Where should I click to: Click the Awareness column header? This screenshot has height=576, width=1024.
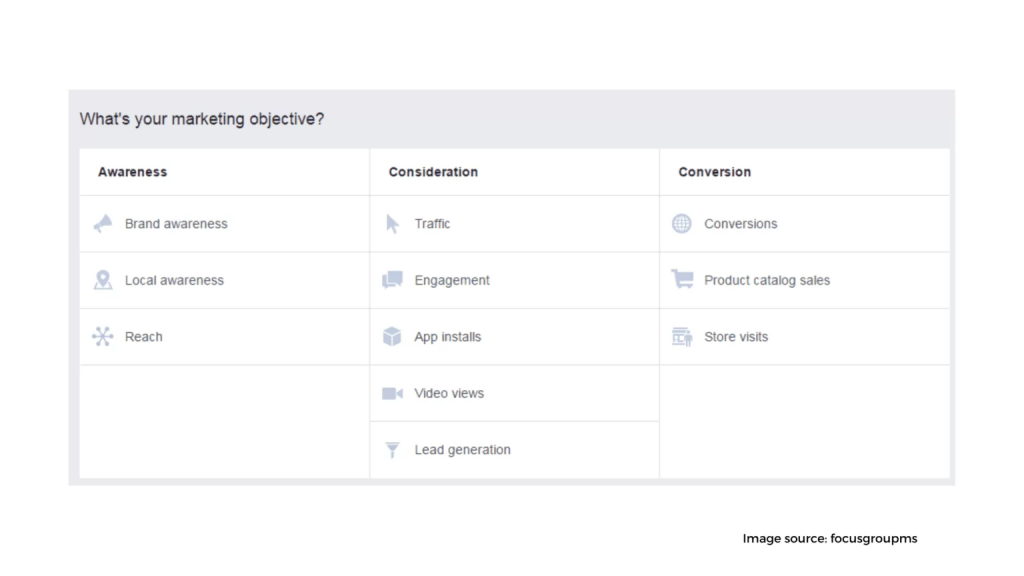[133, 172]
